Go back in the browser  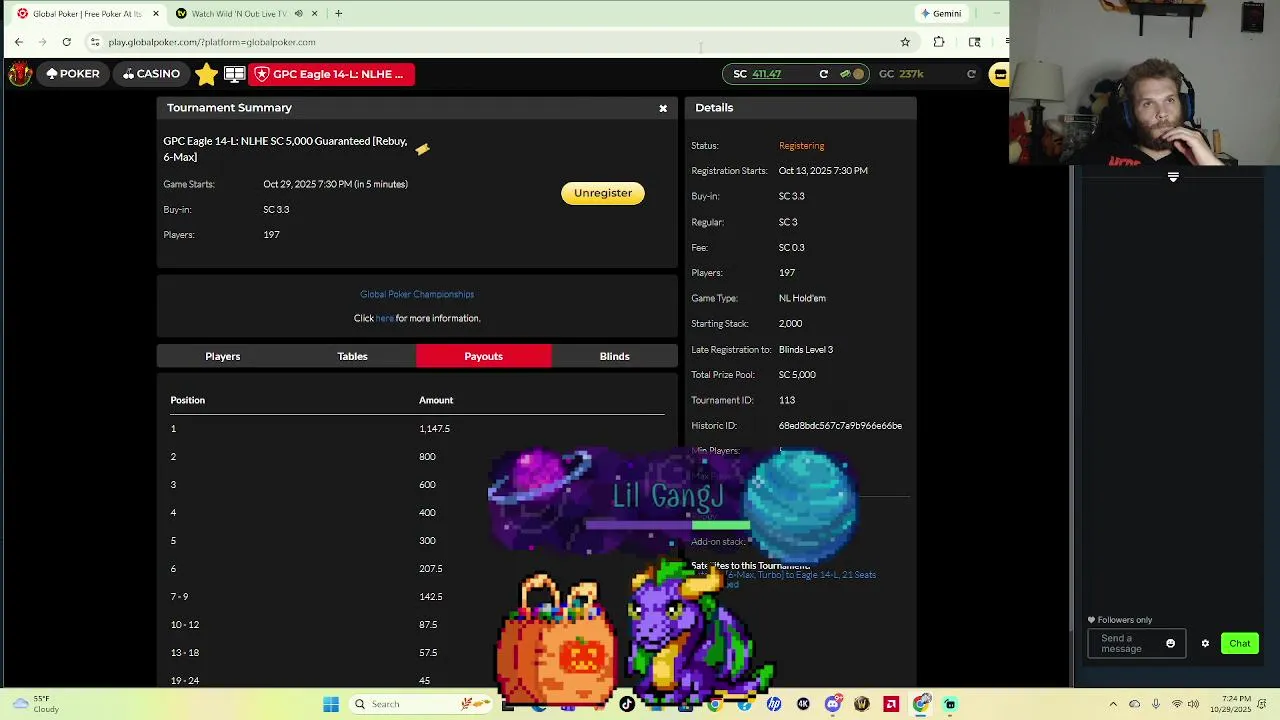coord(19,42)
